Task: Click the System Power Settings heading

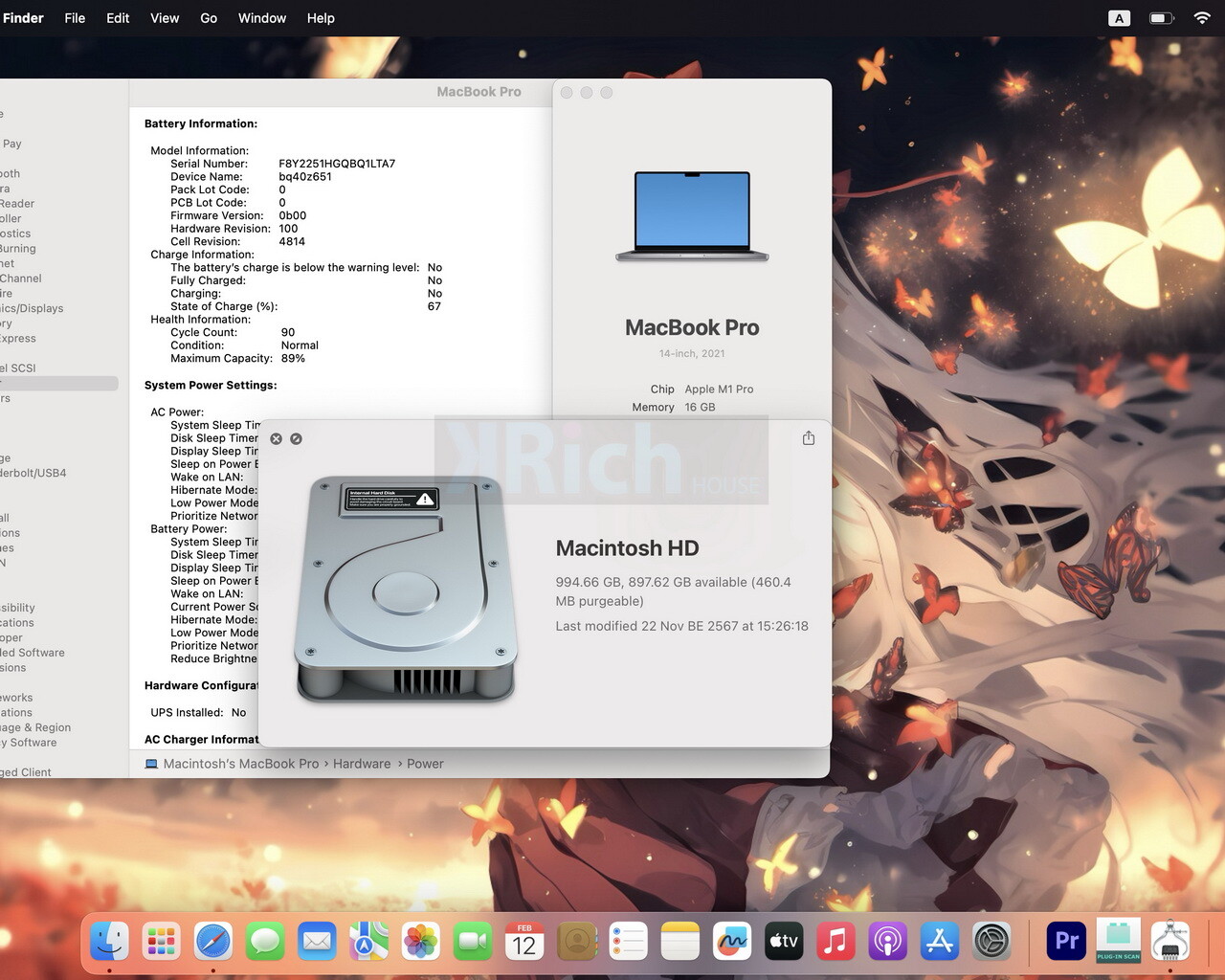Action: pyautogui.click(x=211, y=386)
